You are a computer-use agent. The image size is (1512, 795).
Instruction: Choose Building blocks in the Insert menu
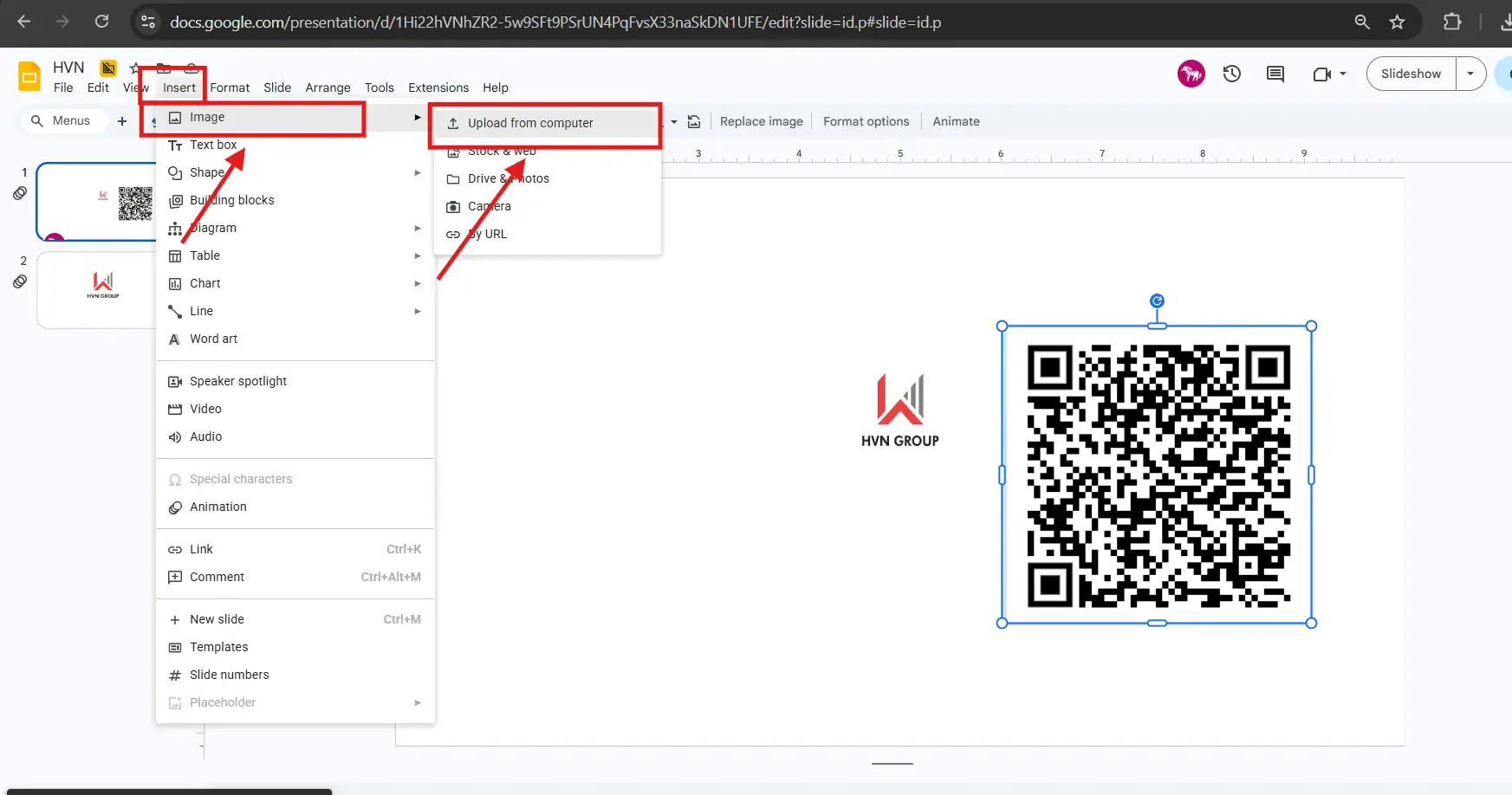(x=295, y=200)
